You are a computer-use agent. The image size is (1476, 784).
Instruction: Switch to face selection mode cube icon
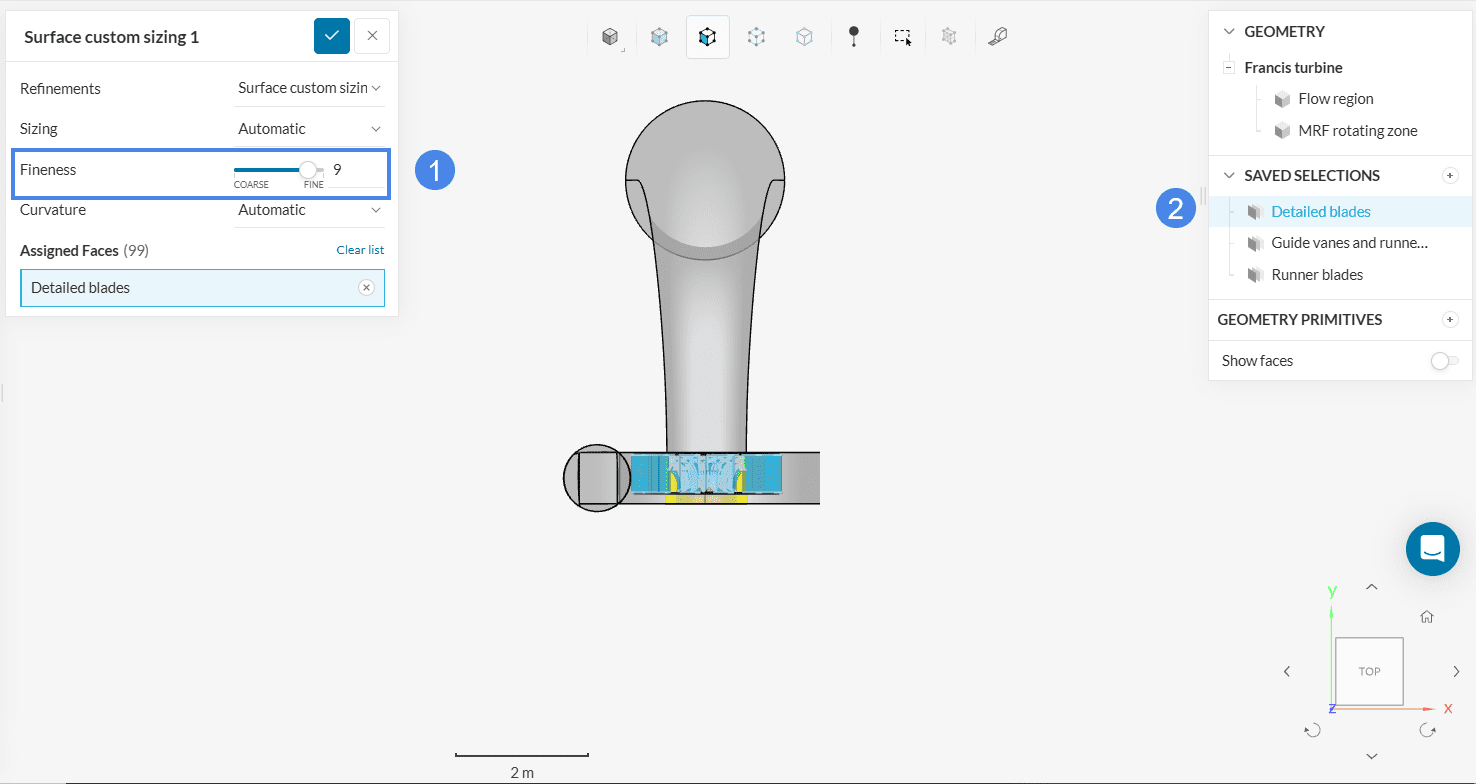[708, 37]
